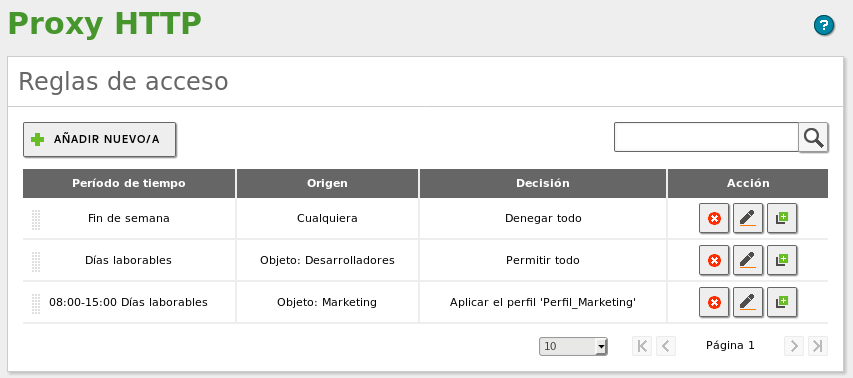Image resolution: width=853 pixels, height=378 pixels.
Task: Delete the 'Fin de semana' rule
Action: click(714, 218)
